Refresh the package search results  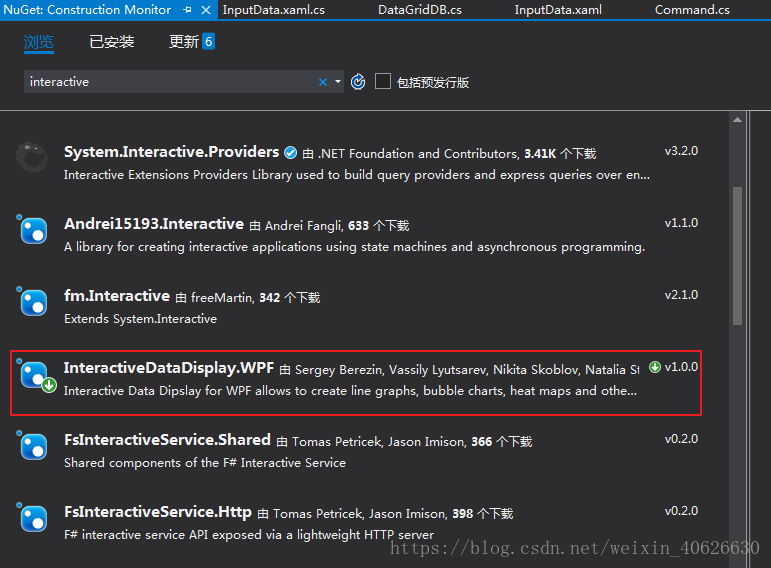pos(358,82)
